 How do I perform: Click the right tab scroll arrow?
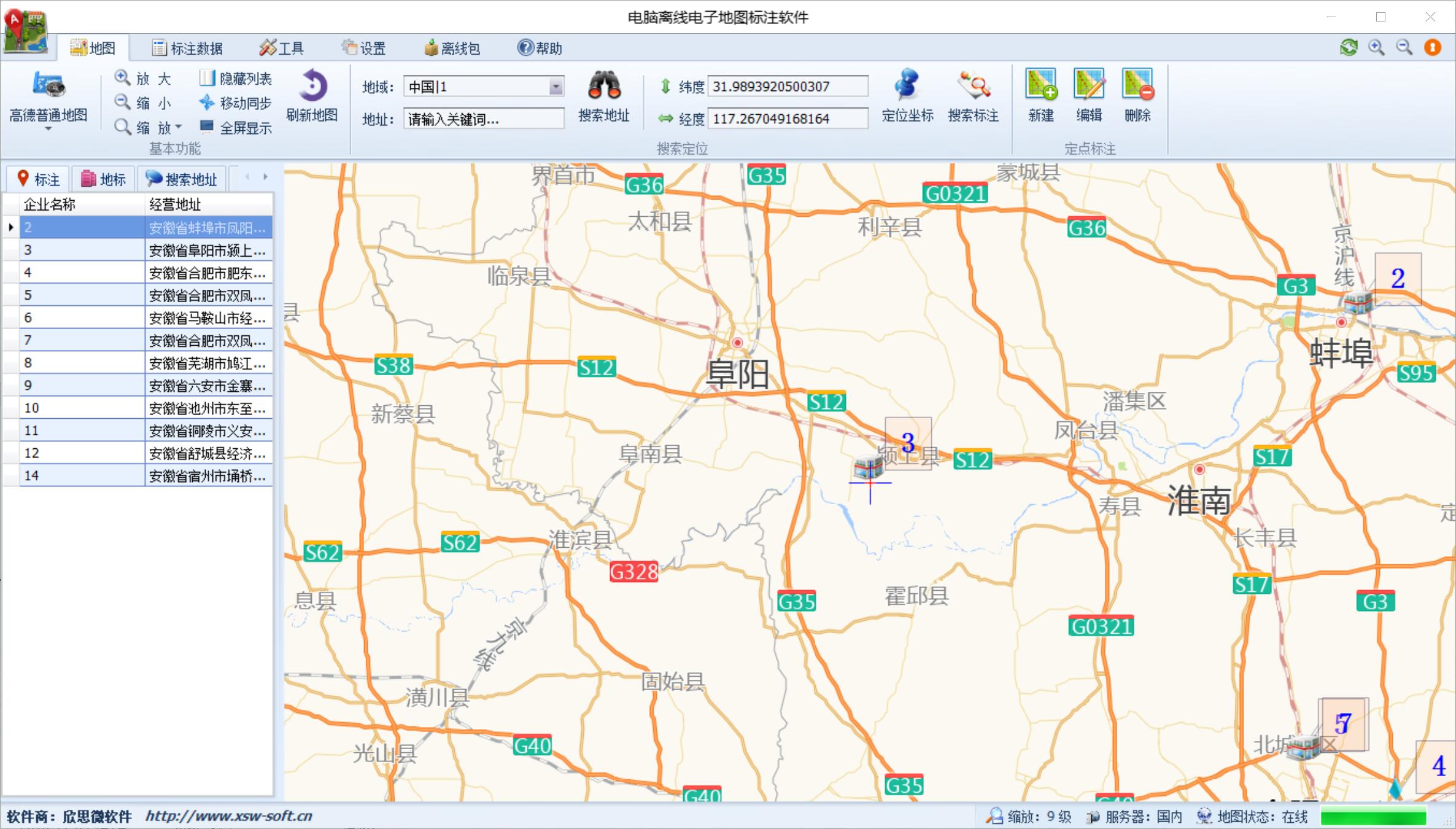click(265, 177)
